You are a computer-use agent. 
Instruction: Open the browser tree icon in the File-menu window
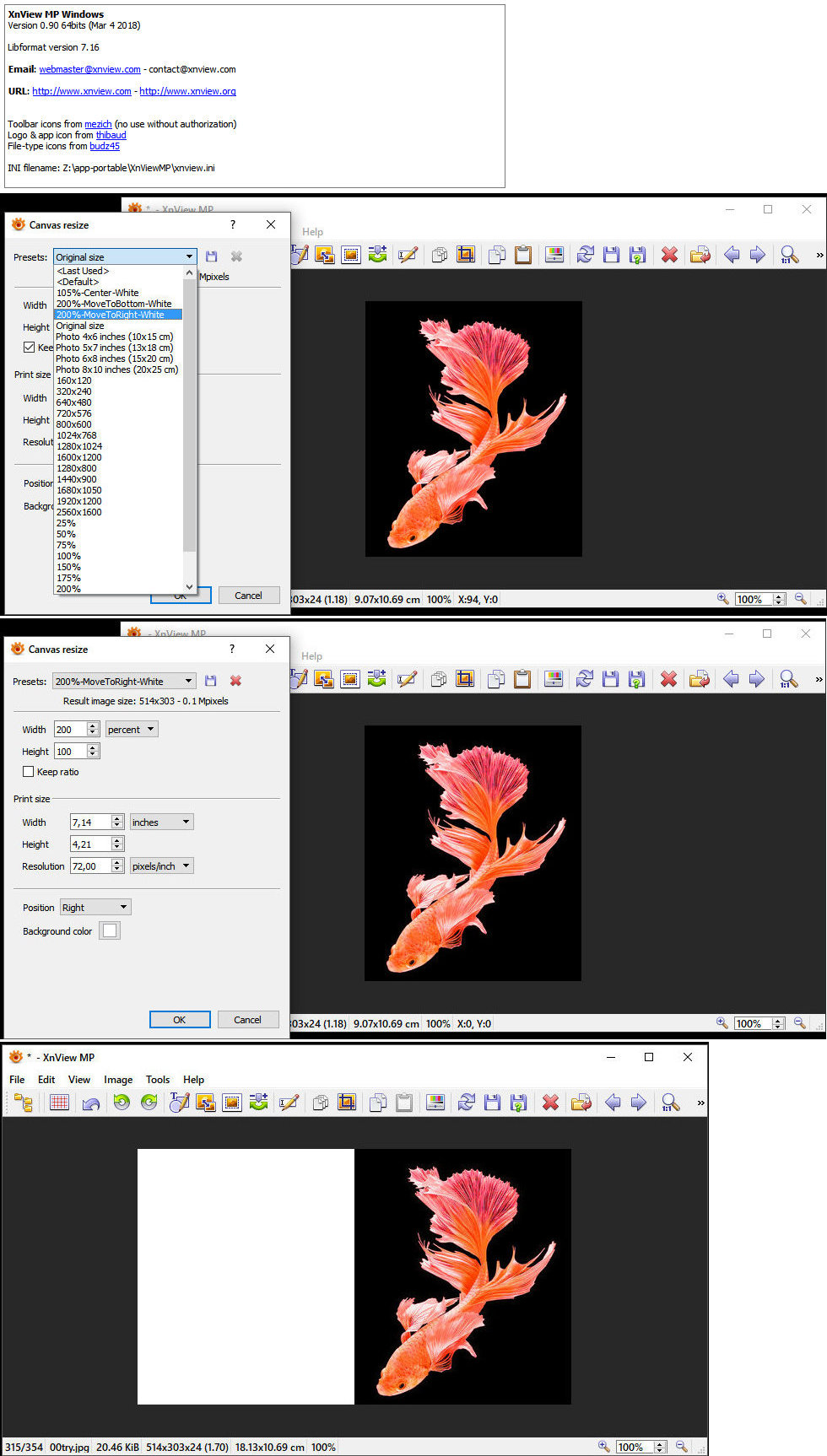(24, 1103)
